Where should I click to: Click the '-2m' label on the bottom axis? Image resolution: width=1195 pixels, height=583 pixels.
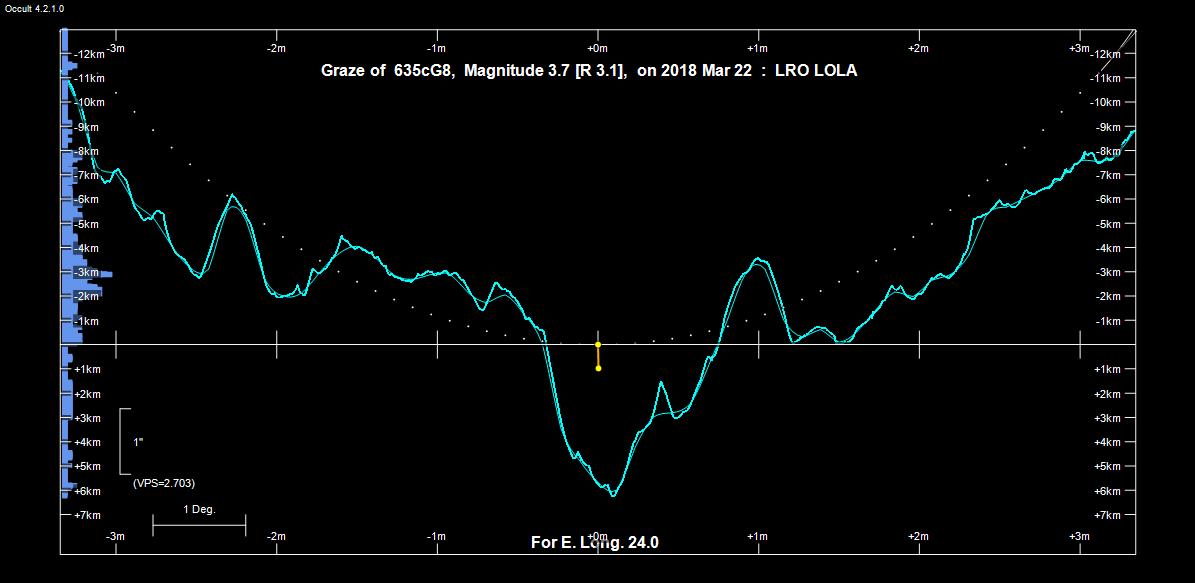coord(276,537)
